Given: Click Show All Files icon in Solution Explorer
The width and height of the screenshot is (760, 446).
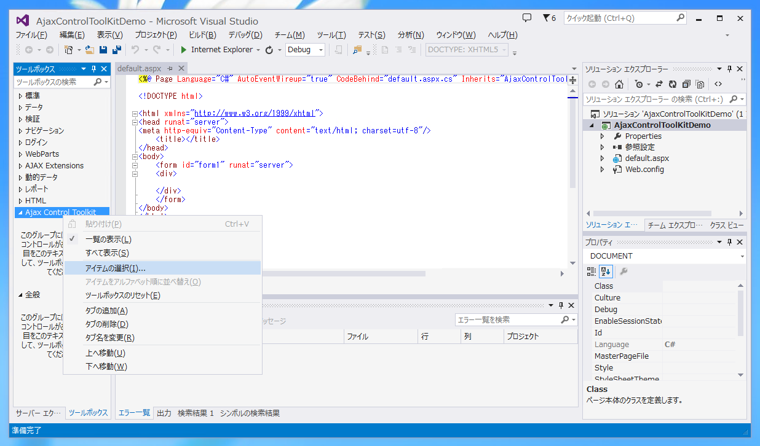Looking at the screenshot, I should pos(700,84).
